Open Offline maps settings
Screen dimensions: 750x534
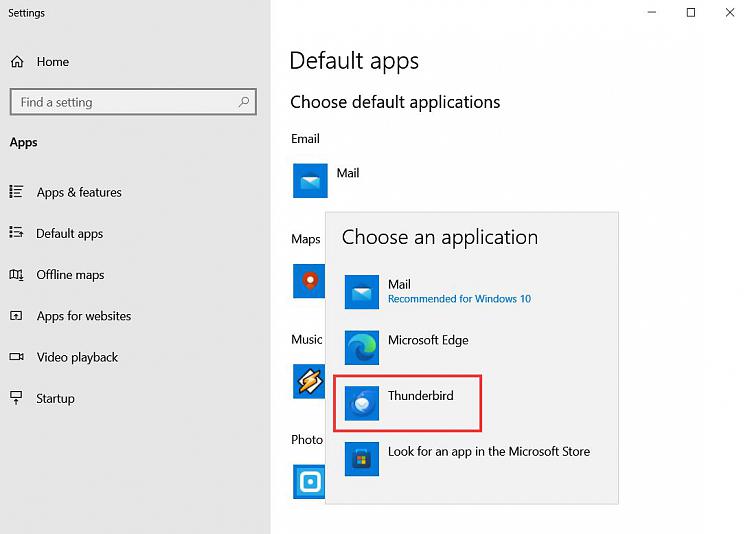pyautogui.click(x=70, y=275)
